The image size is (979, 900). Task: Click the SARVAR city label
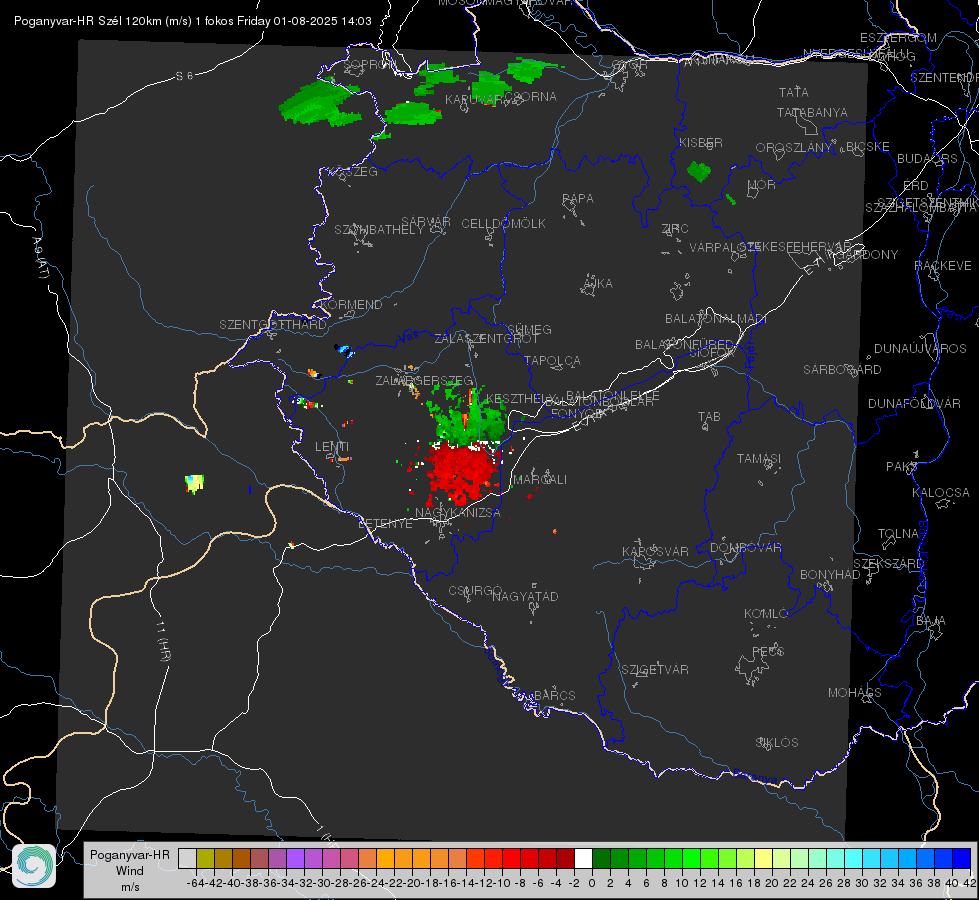(426, 221)
